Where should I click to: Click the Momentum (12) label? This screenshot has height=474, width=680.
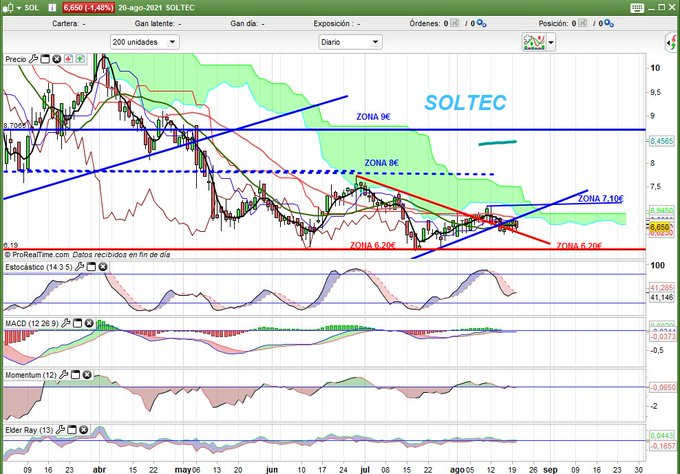click(31, 375)
